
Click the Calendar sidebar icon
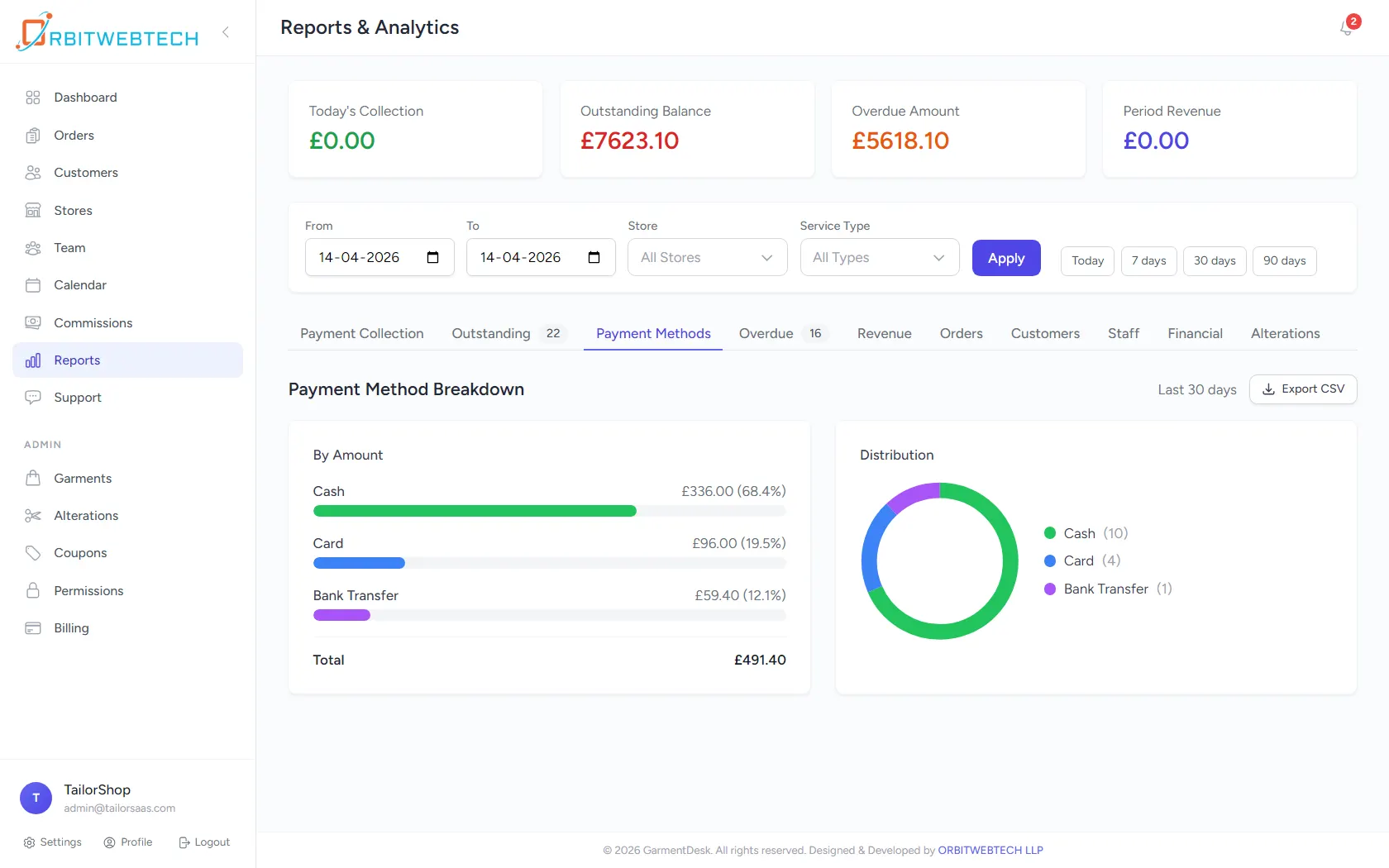pyautogui.click(x=33, y=285)
